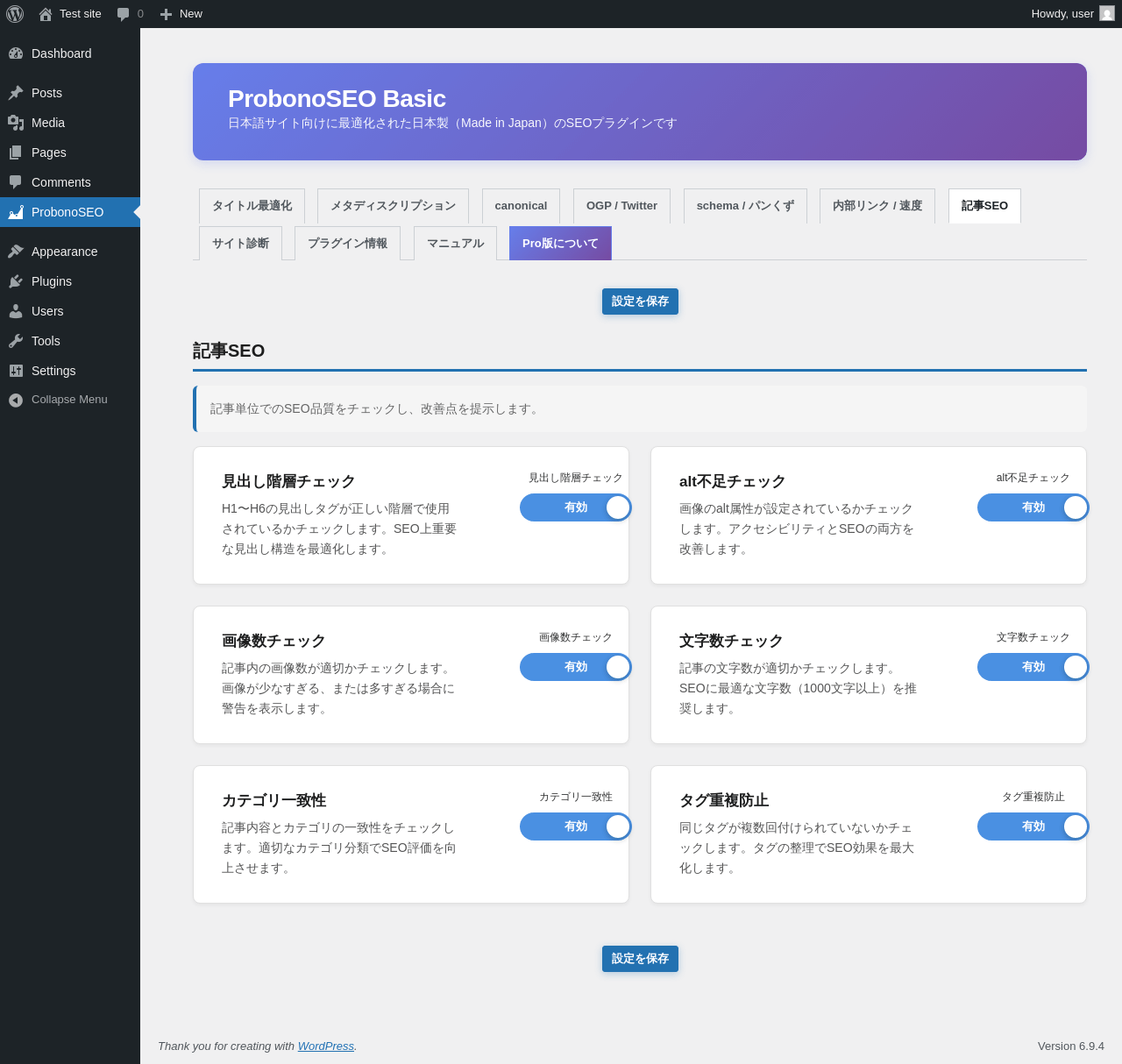This screenshot has width=1122, height=1064.
Task: Switch to the プラグイン情報 tab
Action: pos(347,244)
